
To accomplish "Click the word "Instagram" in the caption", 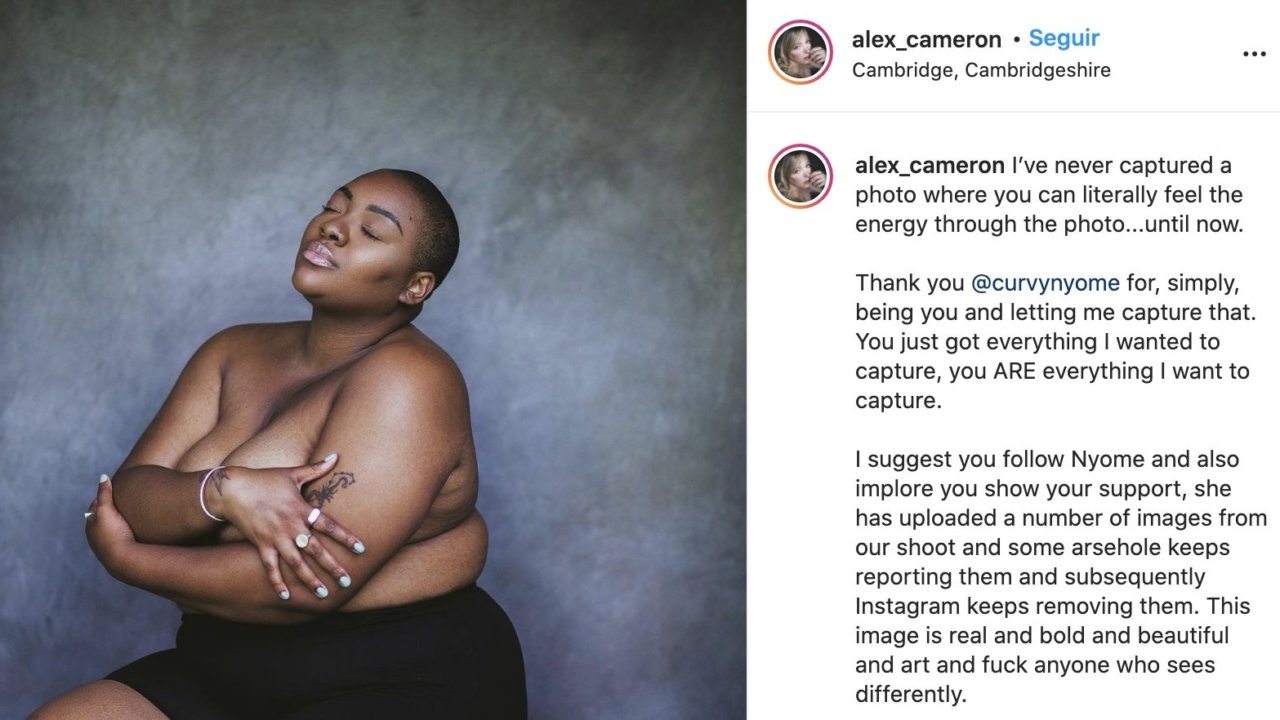I will point(904,606).
